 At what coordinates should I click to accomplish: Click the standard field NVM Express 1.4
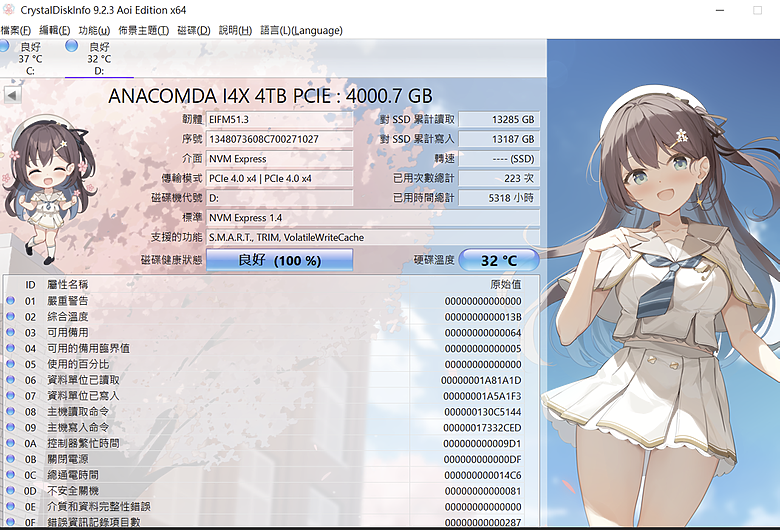[373, 217]
